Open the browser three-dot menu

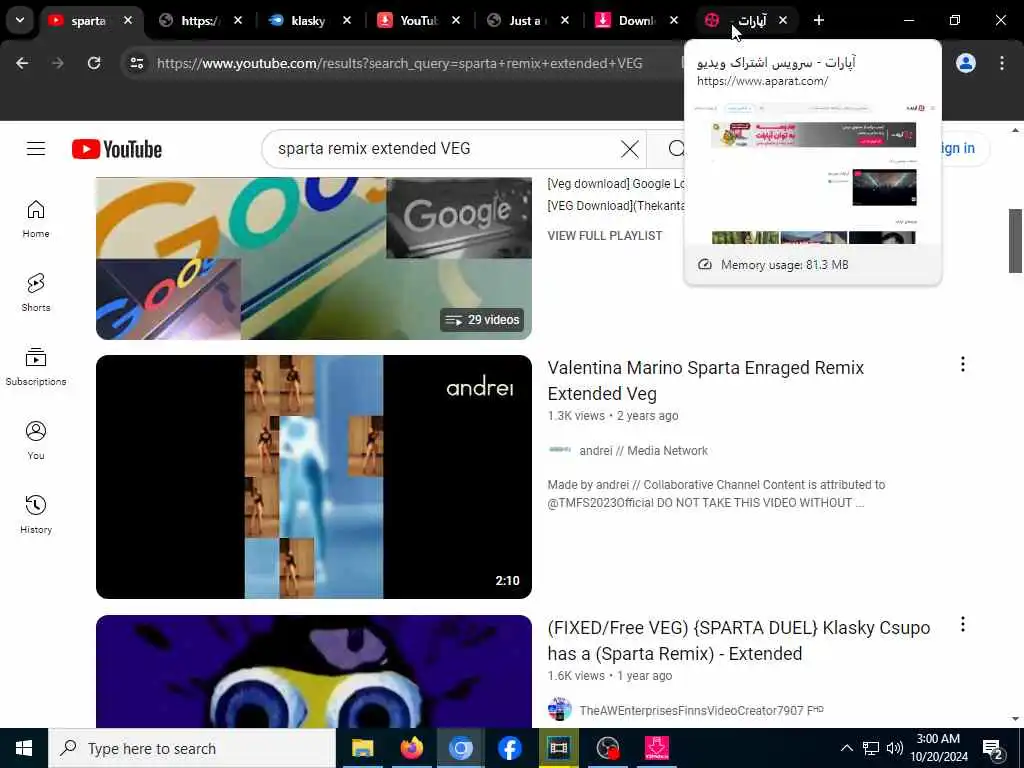pyautogui.click(x=1002, y=63)
